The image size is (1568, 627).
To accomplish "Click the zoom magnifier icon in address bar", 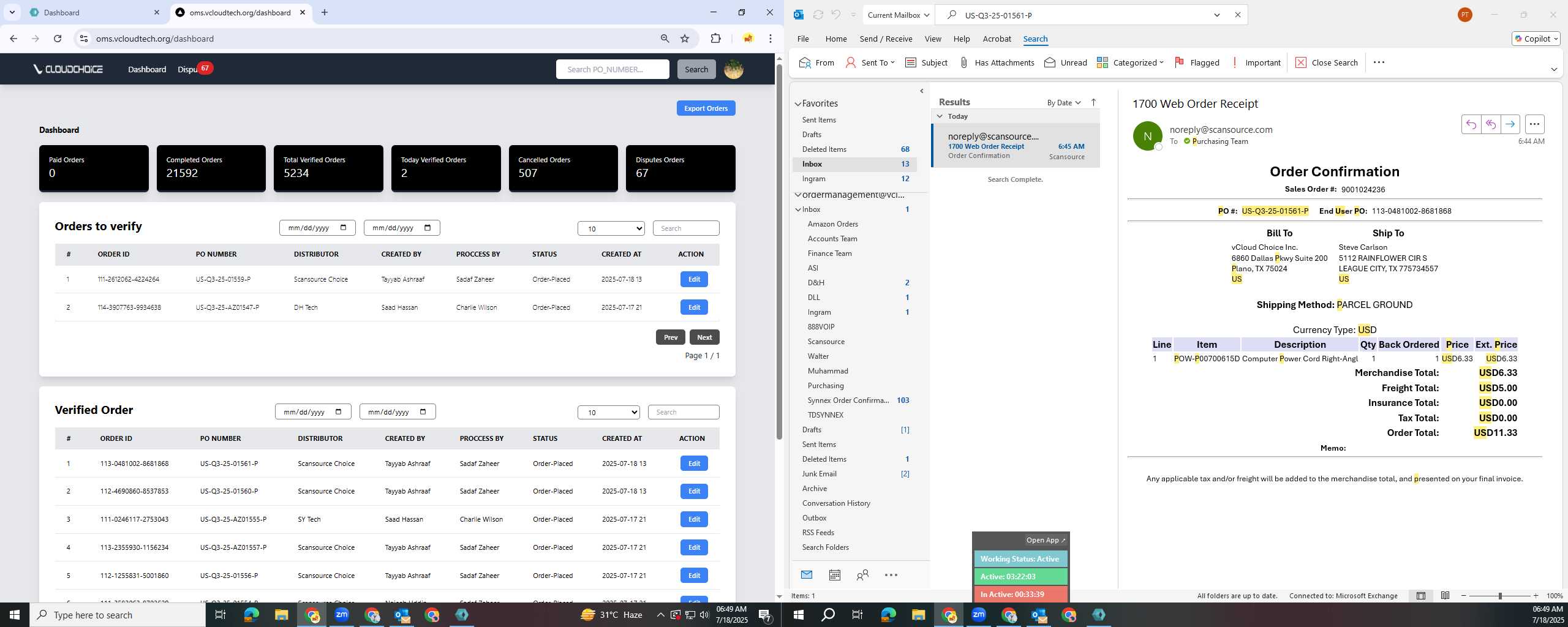I will 665,39.
